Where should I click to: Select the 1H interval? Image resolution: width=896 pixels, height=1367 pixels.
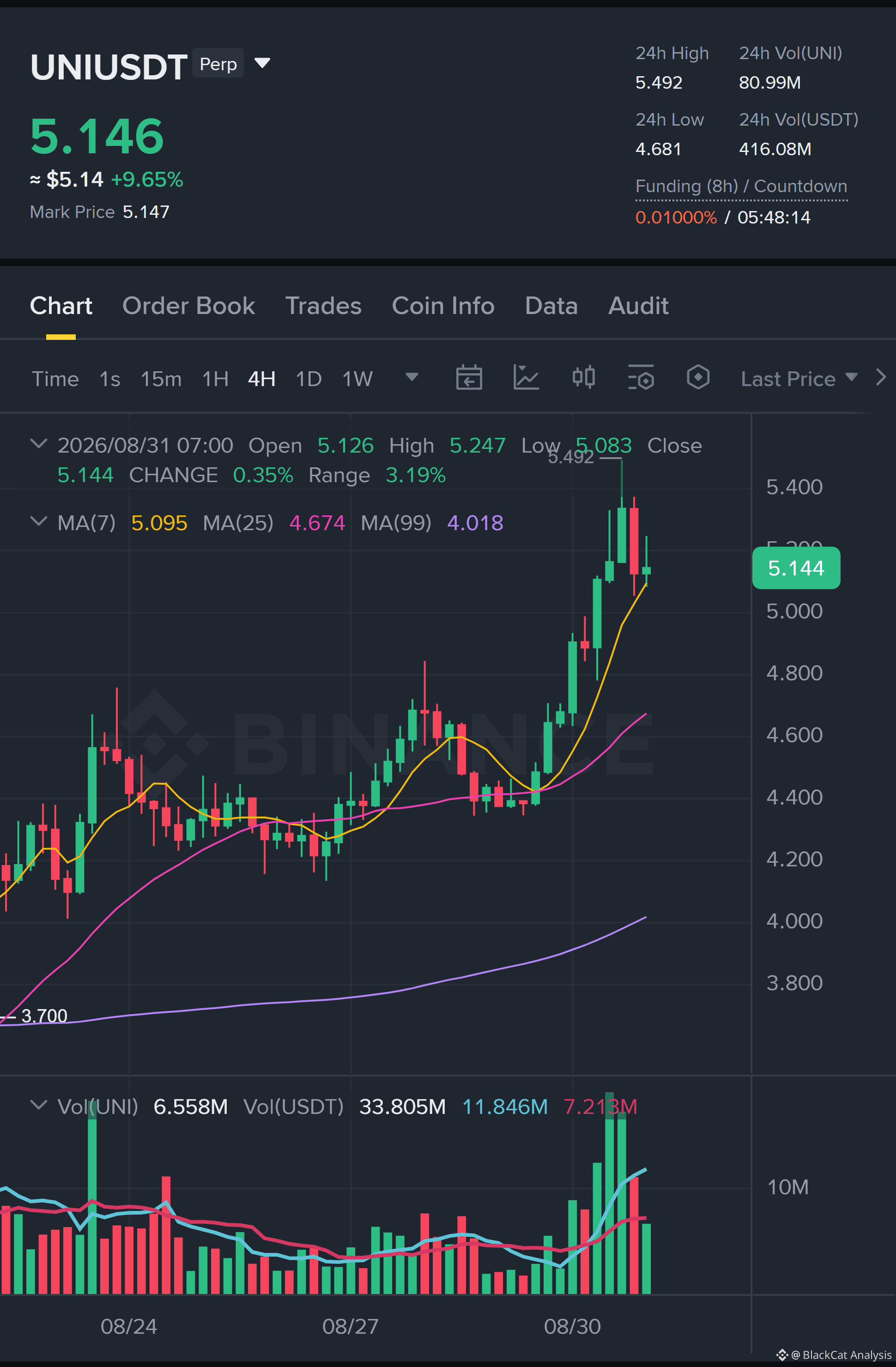[x=215, y=379]
